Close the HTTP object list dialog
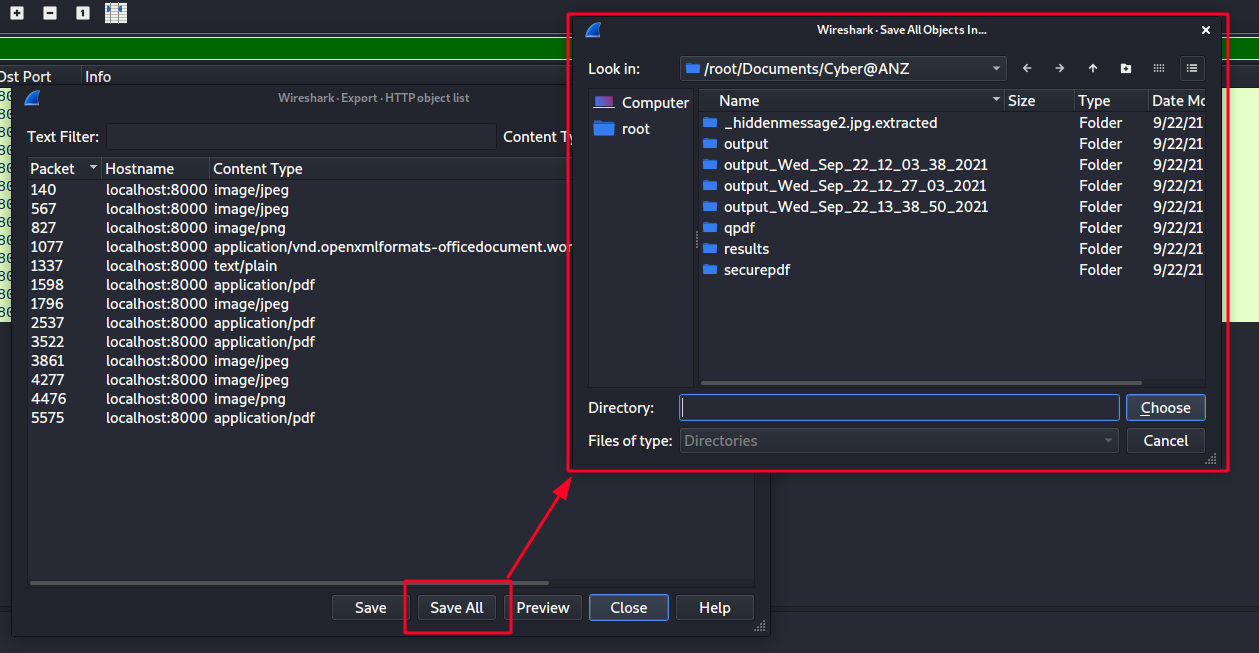 pos(629,607)
